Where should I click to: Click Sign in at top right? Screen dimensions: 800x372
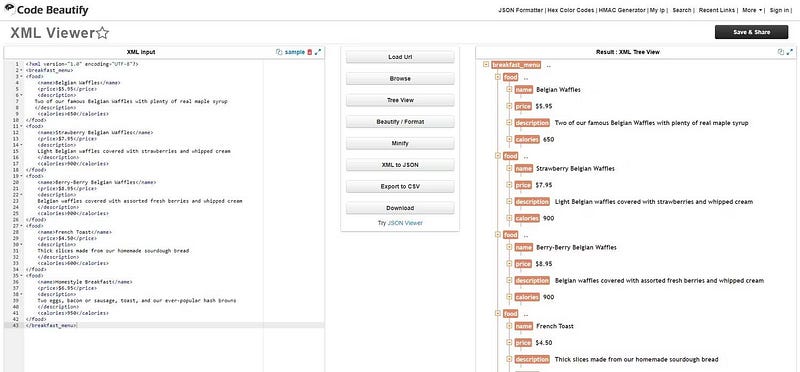point(779,10)
